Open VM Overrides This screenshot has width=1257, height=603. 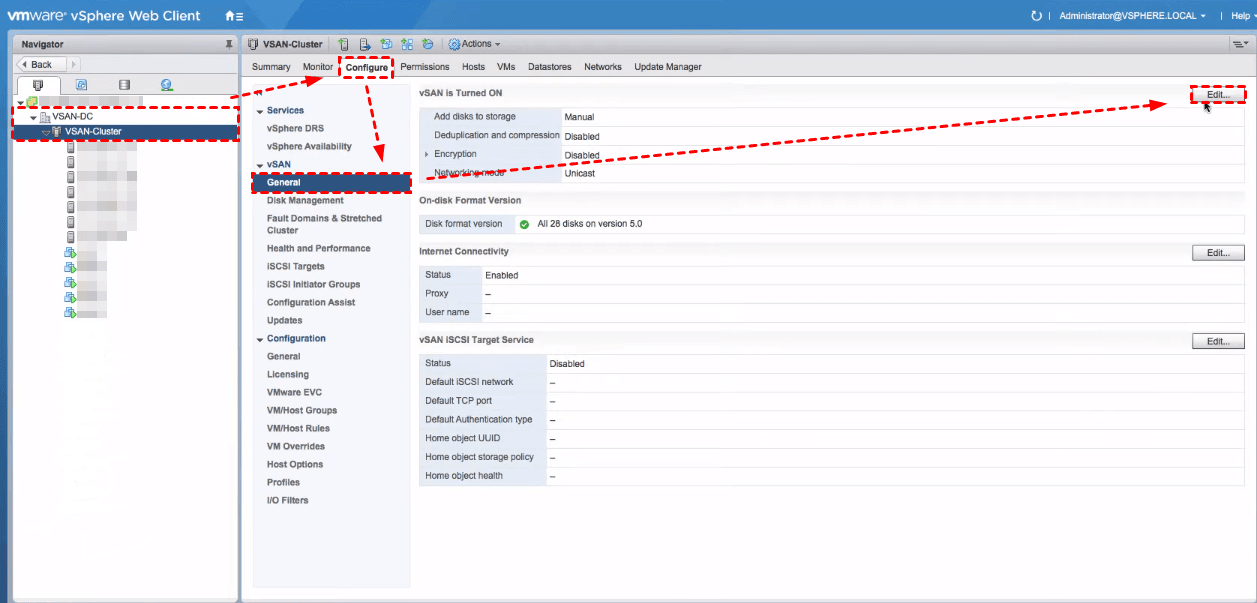point(296,447)
